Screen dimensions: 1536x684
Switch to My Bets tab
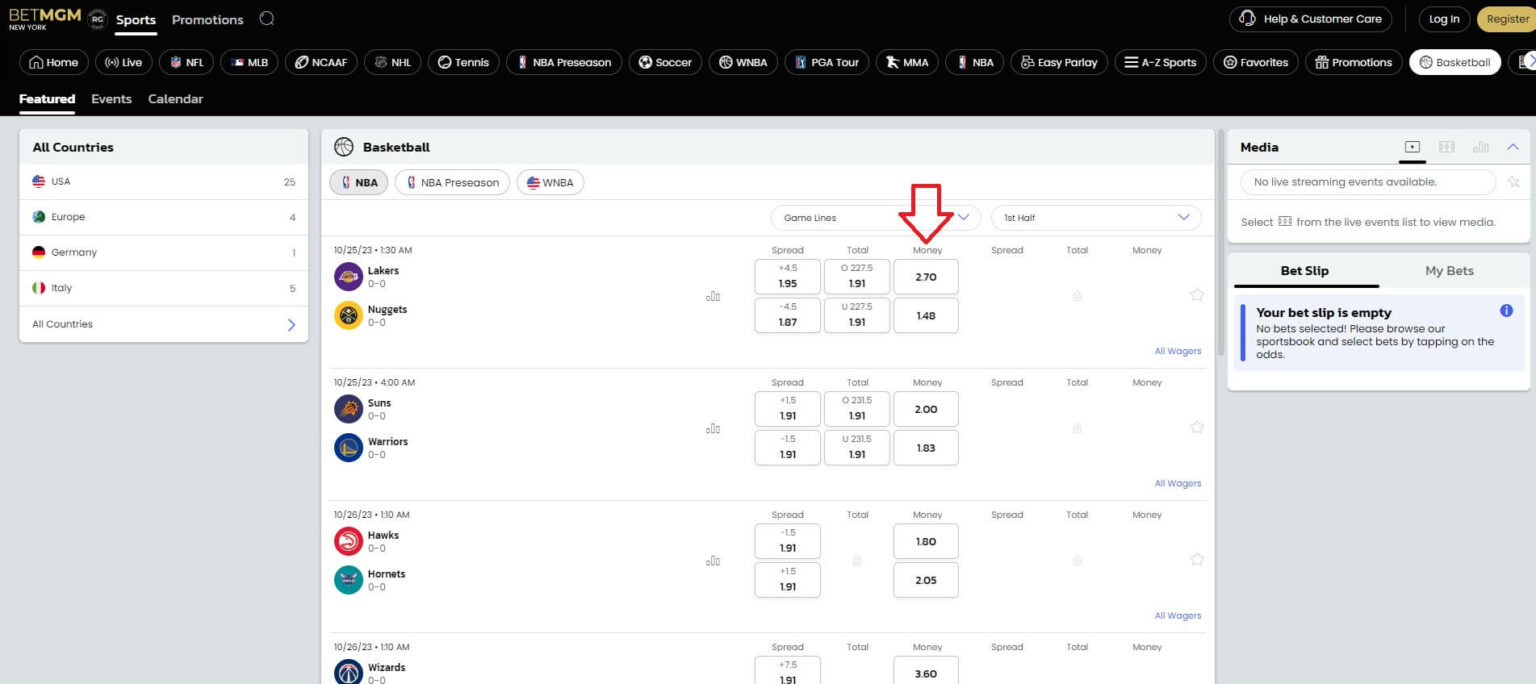1449,271
